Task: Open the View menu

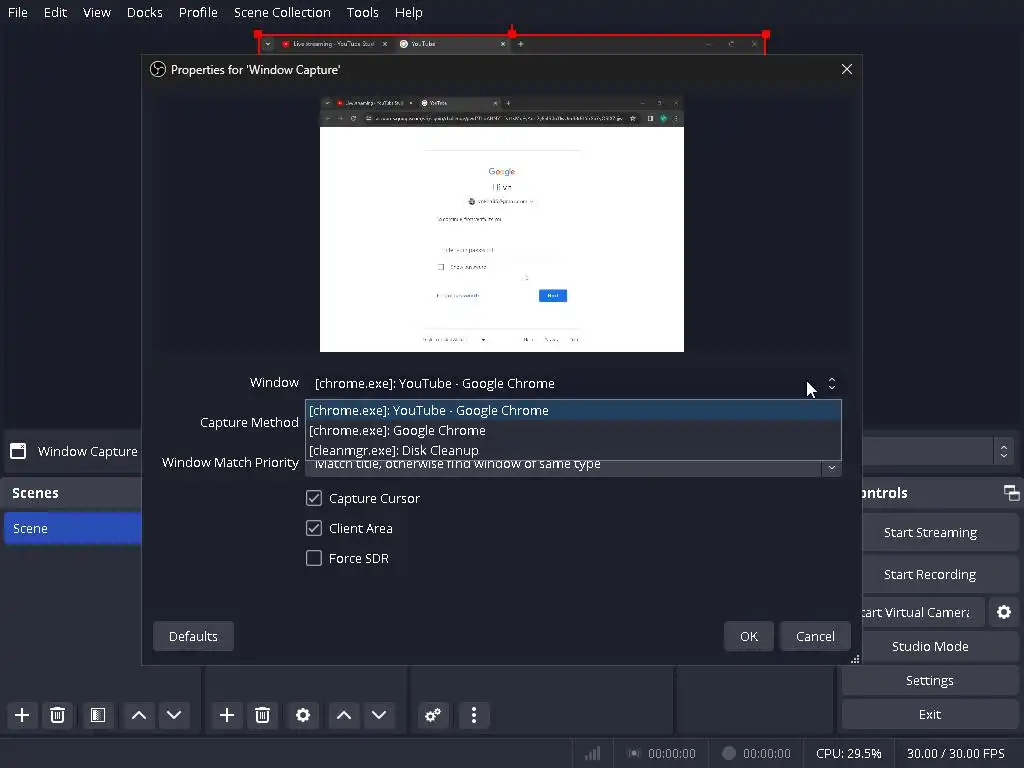Action: [x=97, y=12]
